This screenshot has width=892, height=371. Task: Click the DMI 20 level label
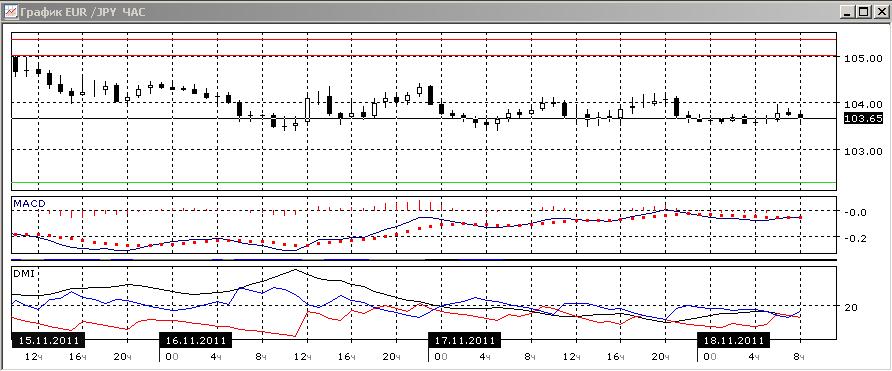pos(851,307)
